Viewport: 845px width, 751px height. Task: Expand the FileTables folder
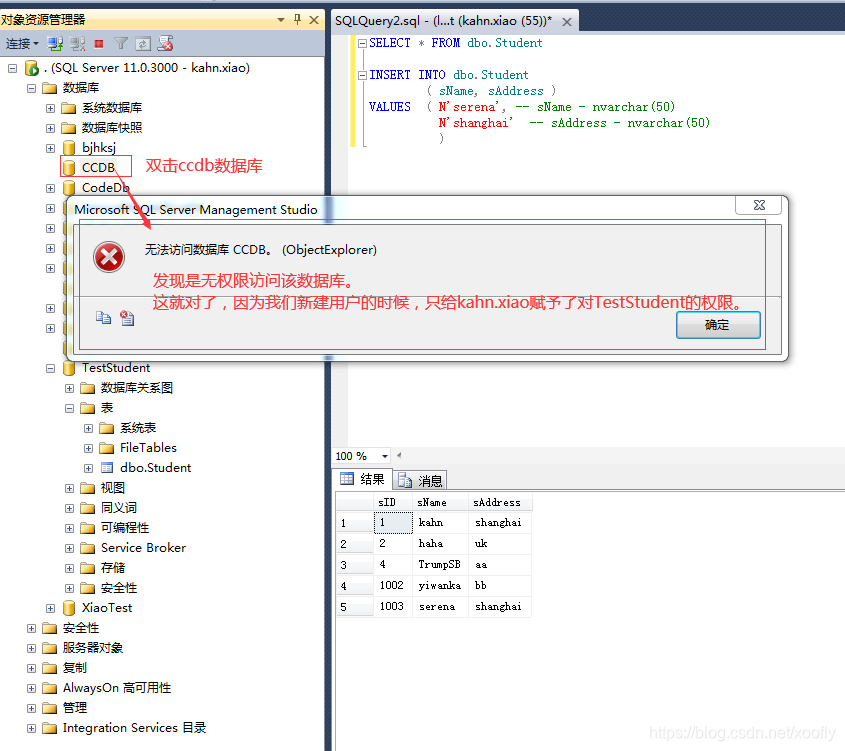(88, 448)
